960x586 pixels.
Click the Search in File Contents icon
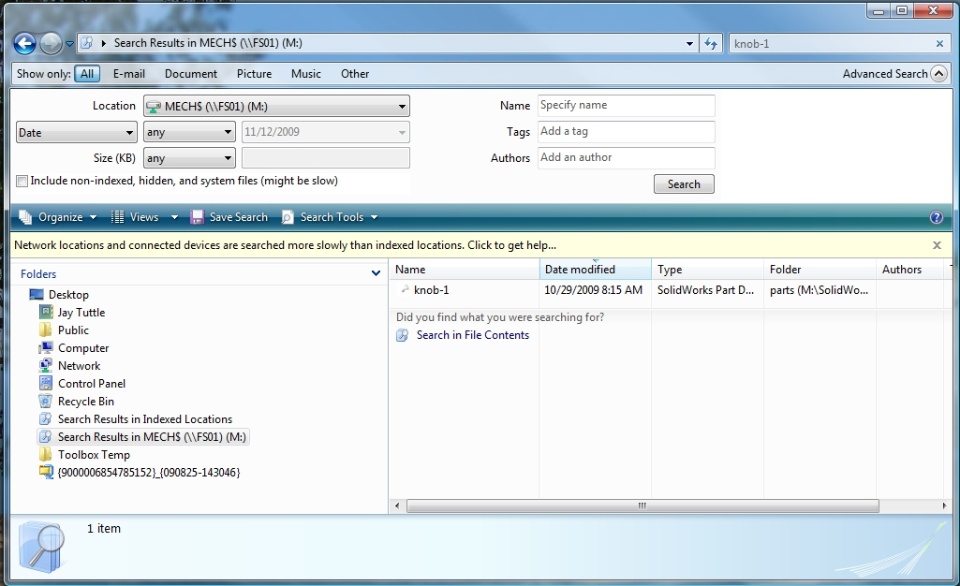pyautogui.click(x=402, y=335)
